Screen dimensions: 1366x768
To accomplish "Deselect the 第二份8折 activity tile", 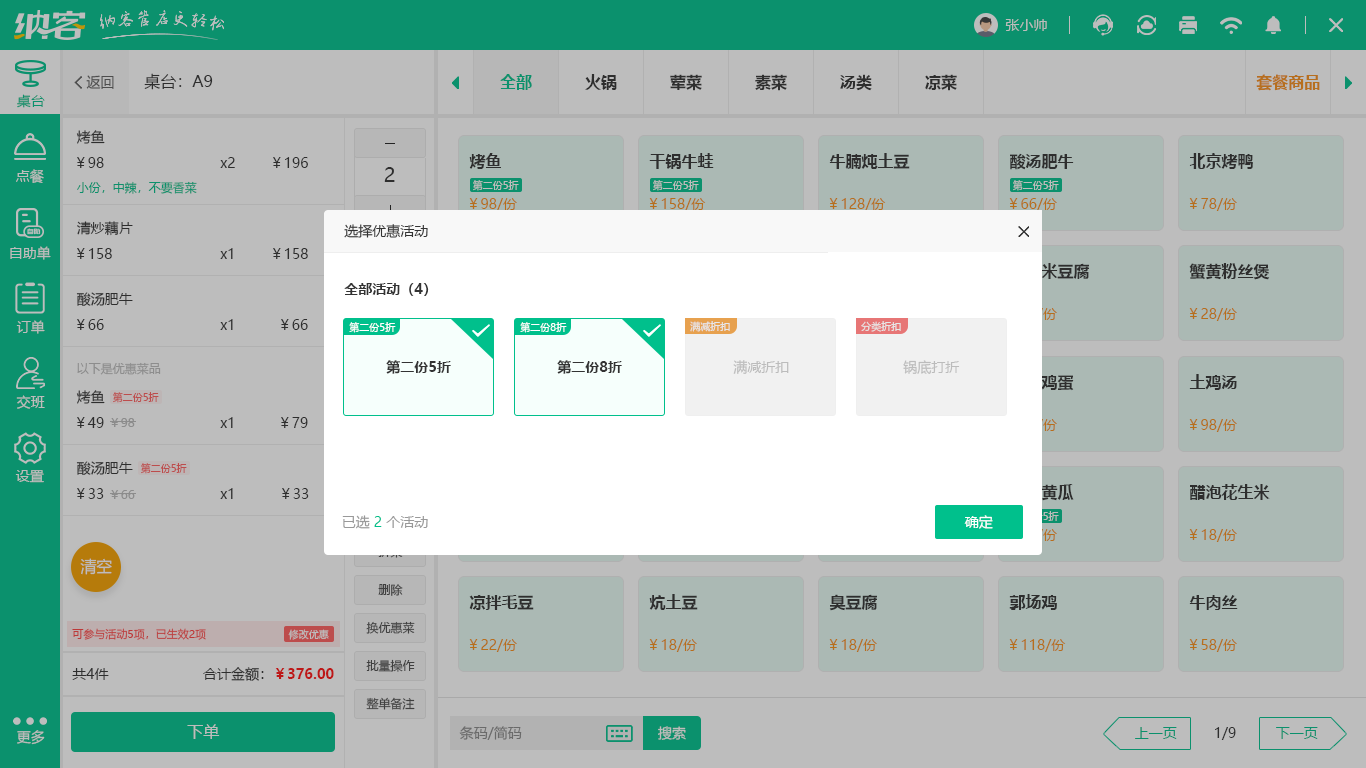I will coord(589,367).
